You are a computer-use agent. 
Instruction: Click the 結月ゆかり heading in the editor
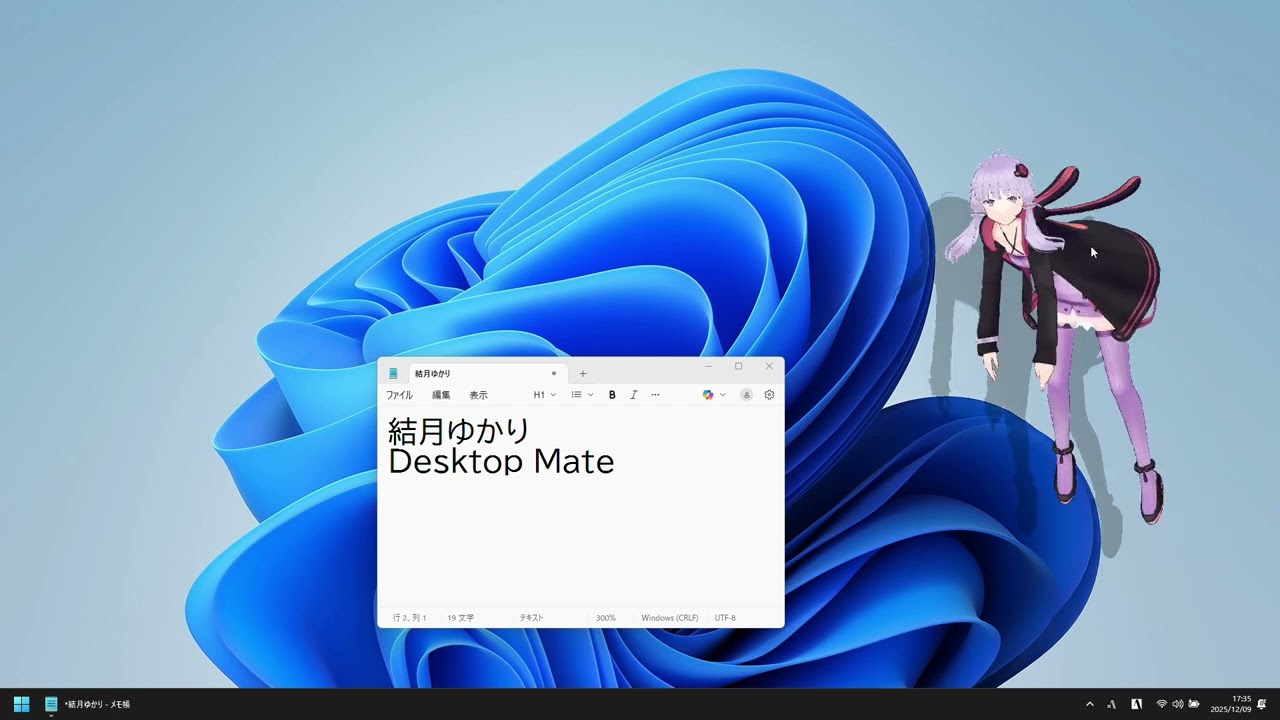(x=459, y=431)
